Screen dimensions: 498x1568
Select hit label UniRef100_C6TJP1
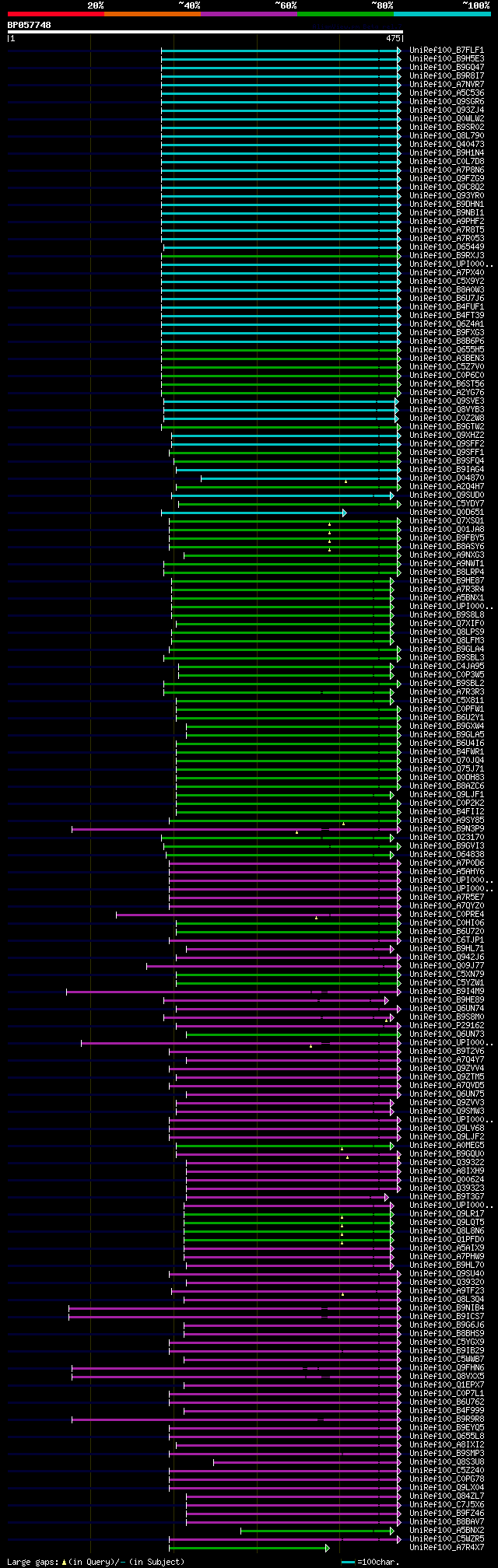click(x=447, y=940)
